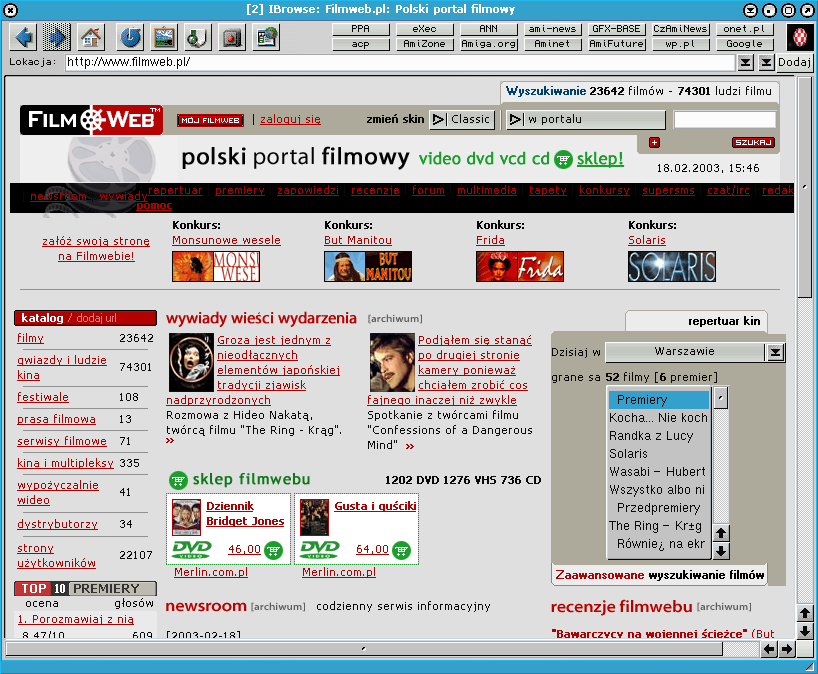Click the load images picture-frame icon
The image size is (818, 674).
click(x=164, y=37)
